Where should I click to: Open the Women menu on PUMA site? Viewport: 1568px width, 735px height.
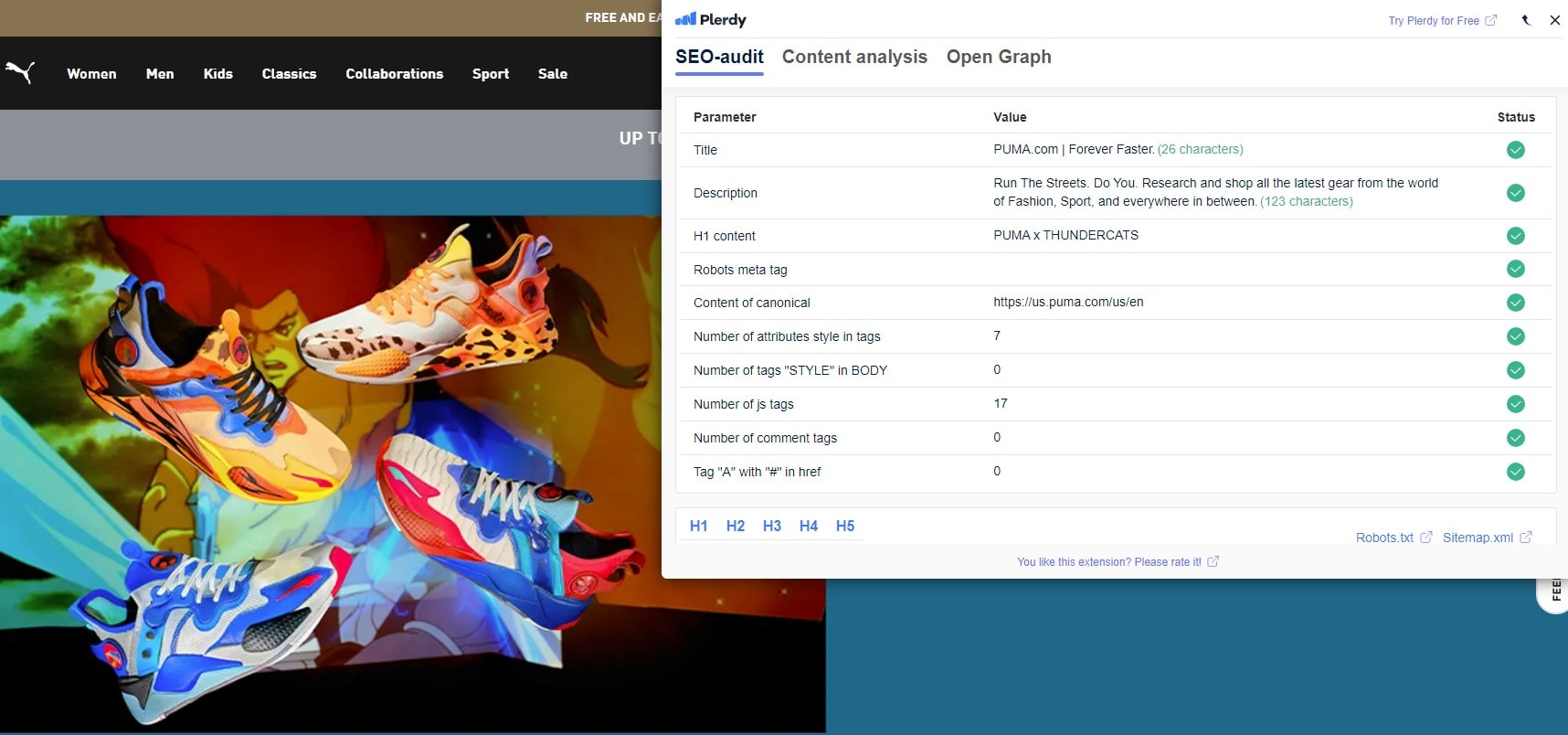[x=91, y=74]
